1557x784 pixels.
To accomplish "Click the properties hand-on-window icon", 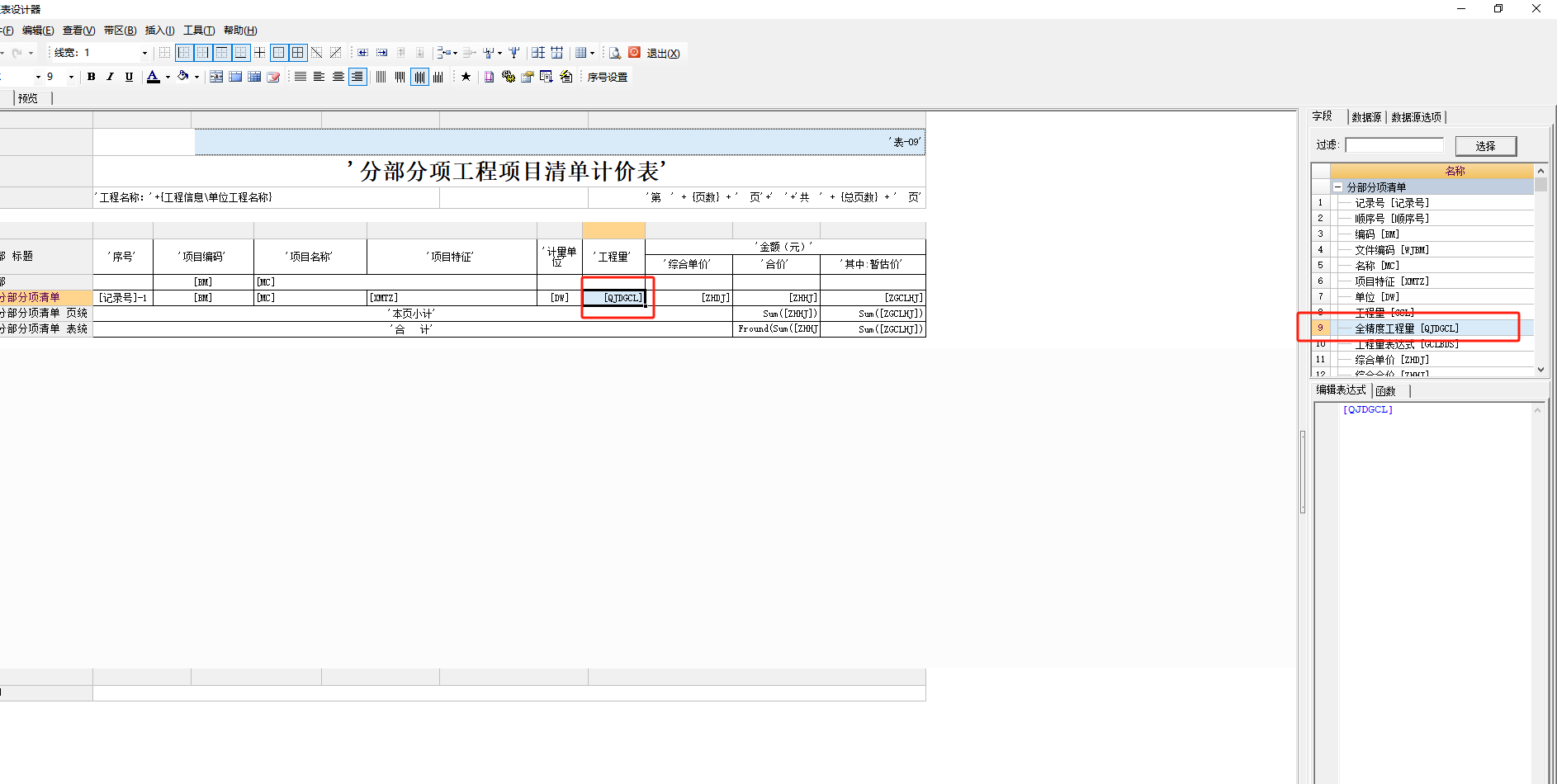I will tap(527, 77).
